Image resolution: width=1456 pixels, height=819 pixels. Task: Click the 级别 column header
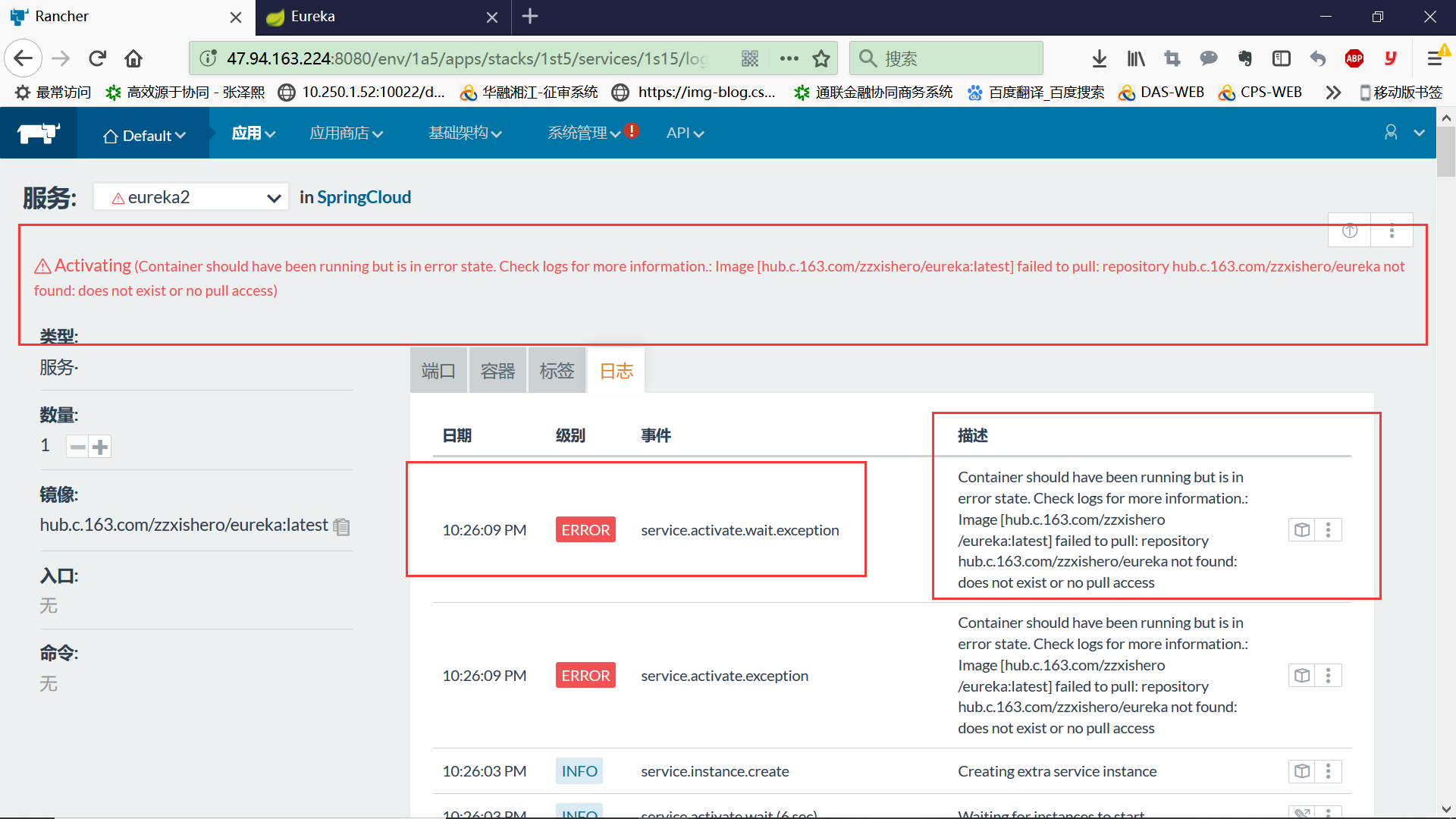(570, 435)
